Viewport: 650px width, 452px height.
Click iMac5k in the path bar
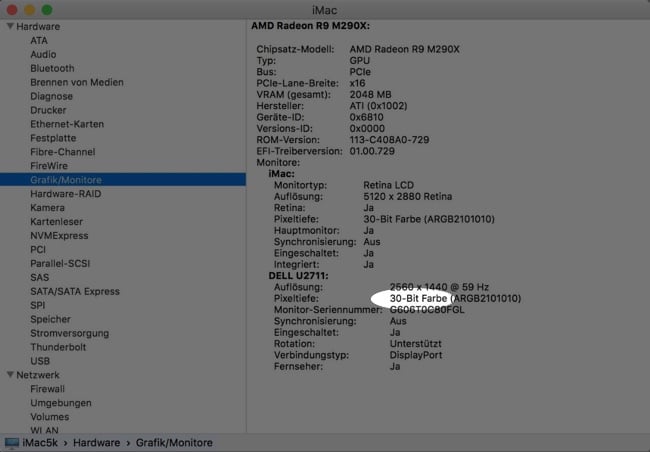40,443
